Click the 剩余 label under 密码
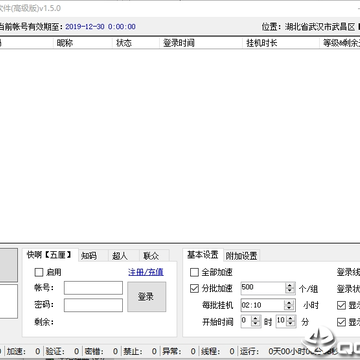 click(x=44, y=322)
